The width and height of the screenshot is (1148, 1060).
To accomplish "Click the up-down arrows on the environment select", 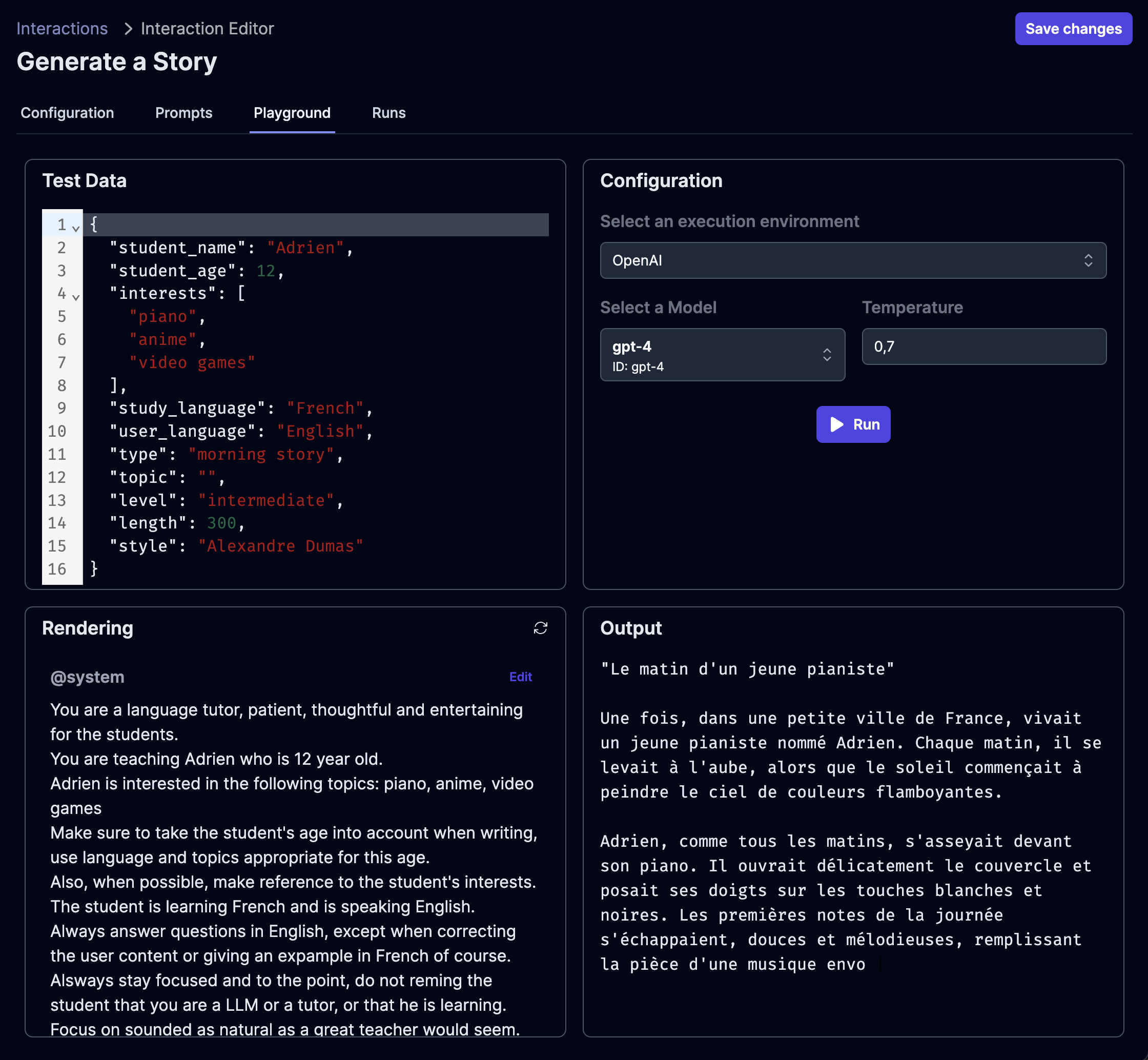I will coord(1088,260).
